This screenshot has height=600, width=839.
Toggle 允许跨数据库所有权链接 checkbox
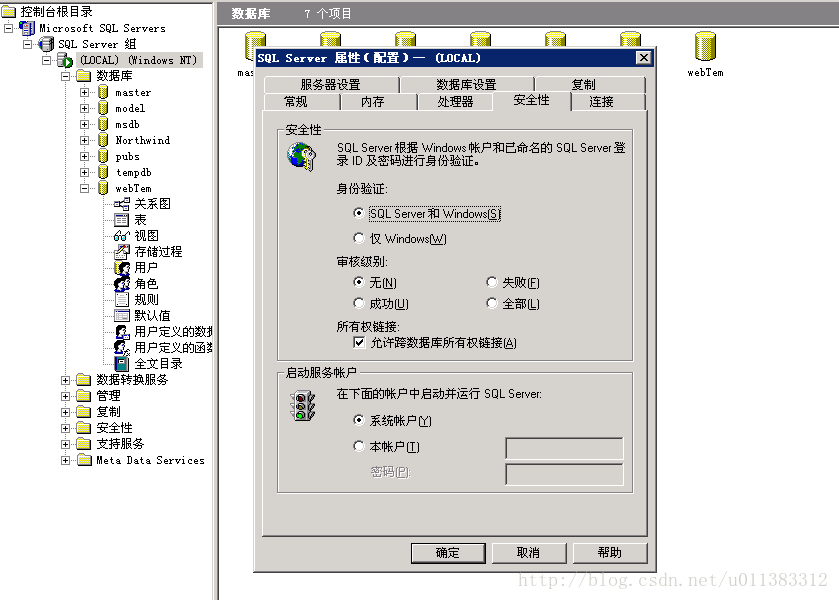point(359,343)
